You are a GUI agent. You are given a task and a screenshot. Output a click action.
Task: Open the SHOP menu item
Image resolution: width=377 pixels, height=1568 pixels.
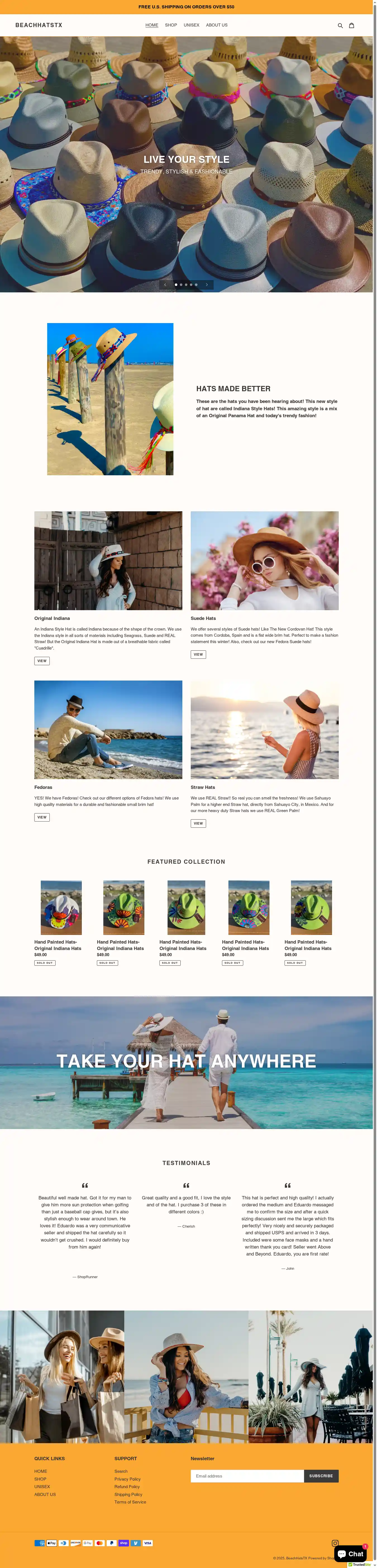pyautogui.click(x=171, y=25)
